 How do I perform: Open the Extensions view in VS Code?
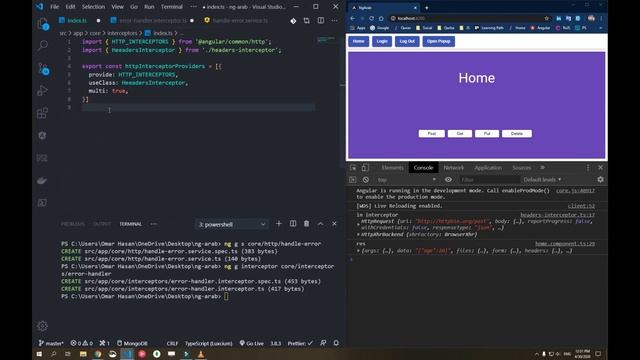tap(42, 113)
